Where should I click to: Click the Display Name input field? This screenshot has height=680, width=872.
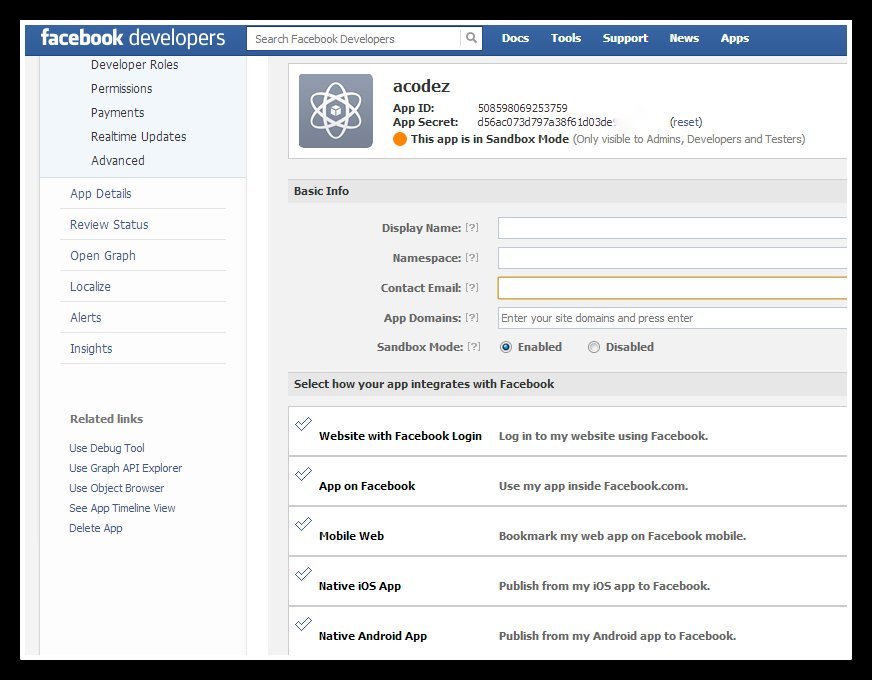click(672, 228)
